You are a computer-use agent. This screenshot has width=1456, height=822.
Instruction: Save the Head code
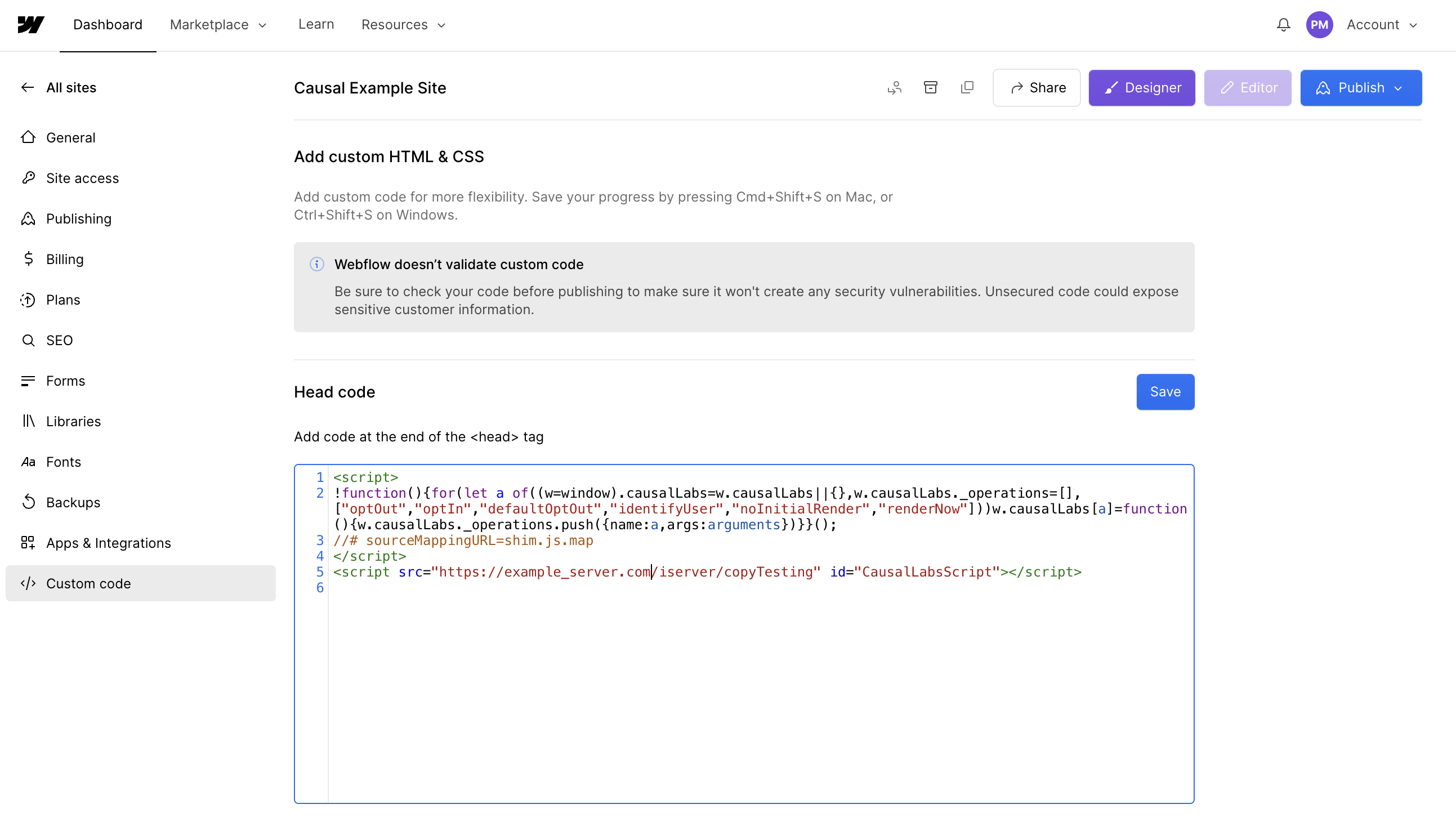click(1165, 392)
